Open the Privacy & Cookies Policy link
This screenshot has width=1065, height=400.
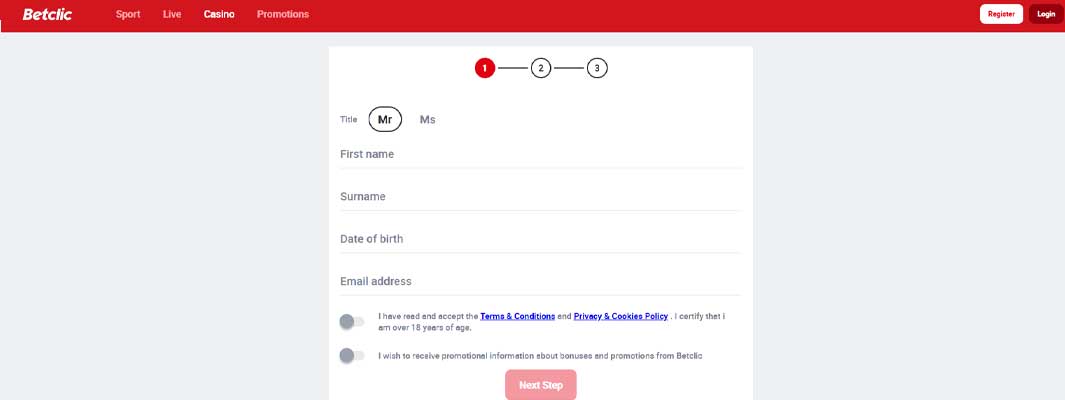[x=621, y=316]
